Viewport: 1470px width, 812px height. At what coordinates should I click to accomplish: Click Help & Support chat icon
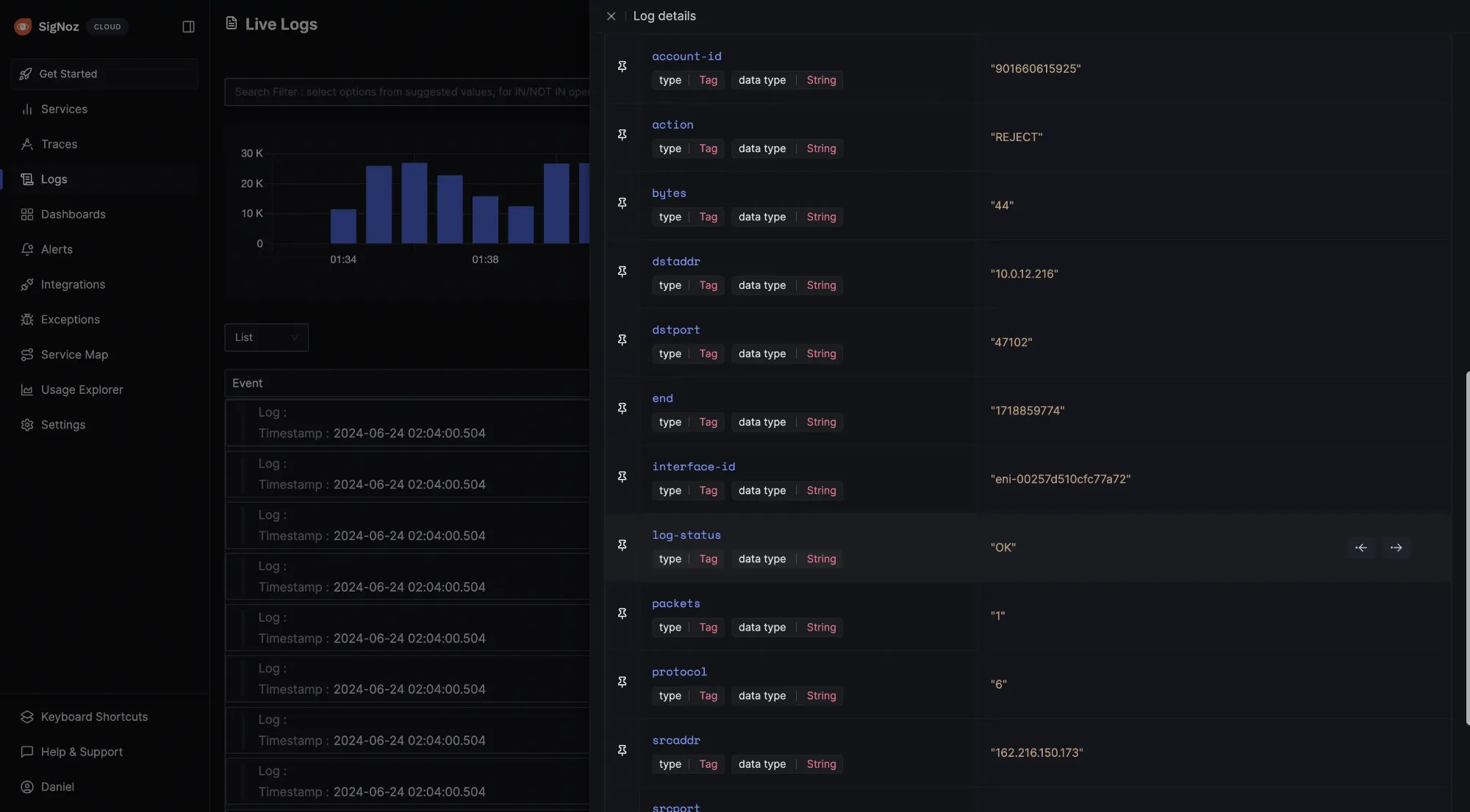[27, 752]
